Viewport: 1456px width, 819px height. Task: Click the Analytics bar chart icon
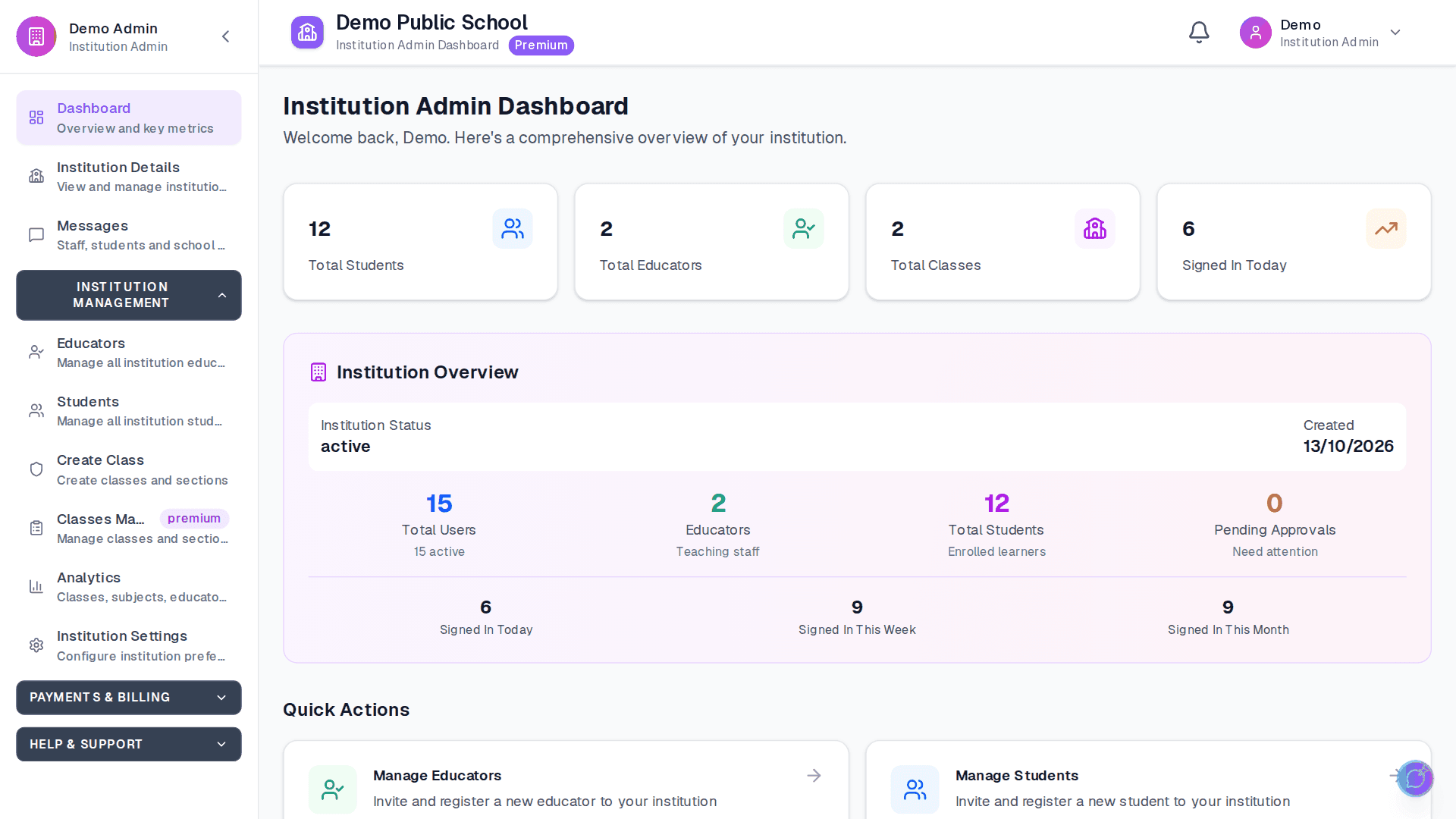(x=36, y=587)
